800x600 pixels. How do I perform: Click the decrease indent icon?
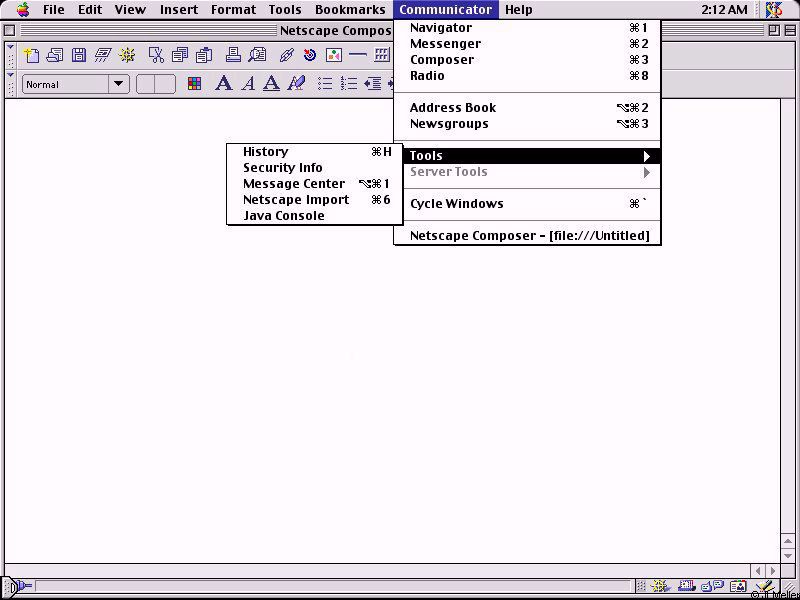[x=373, y=83]
